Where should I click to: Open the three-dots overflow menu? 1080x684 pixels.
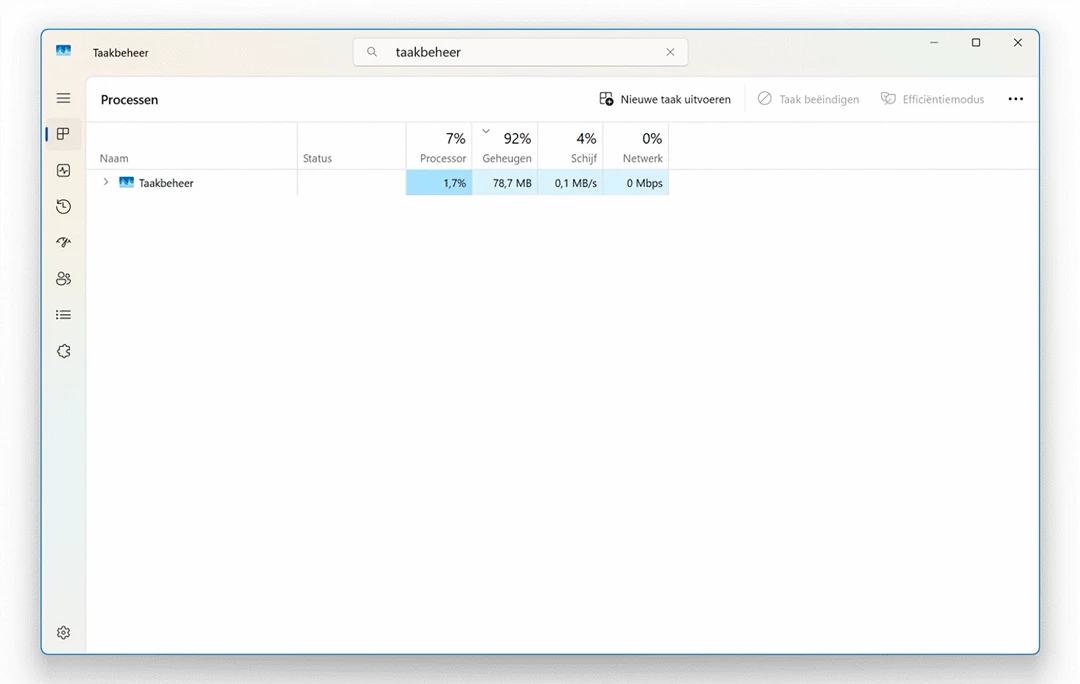pyautogui.click(x=1016, y=99)
